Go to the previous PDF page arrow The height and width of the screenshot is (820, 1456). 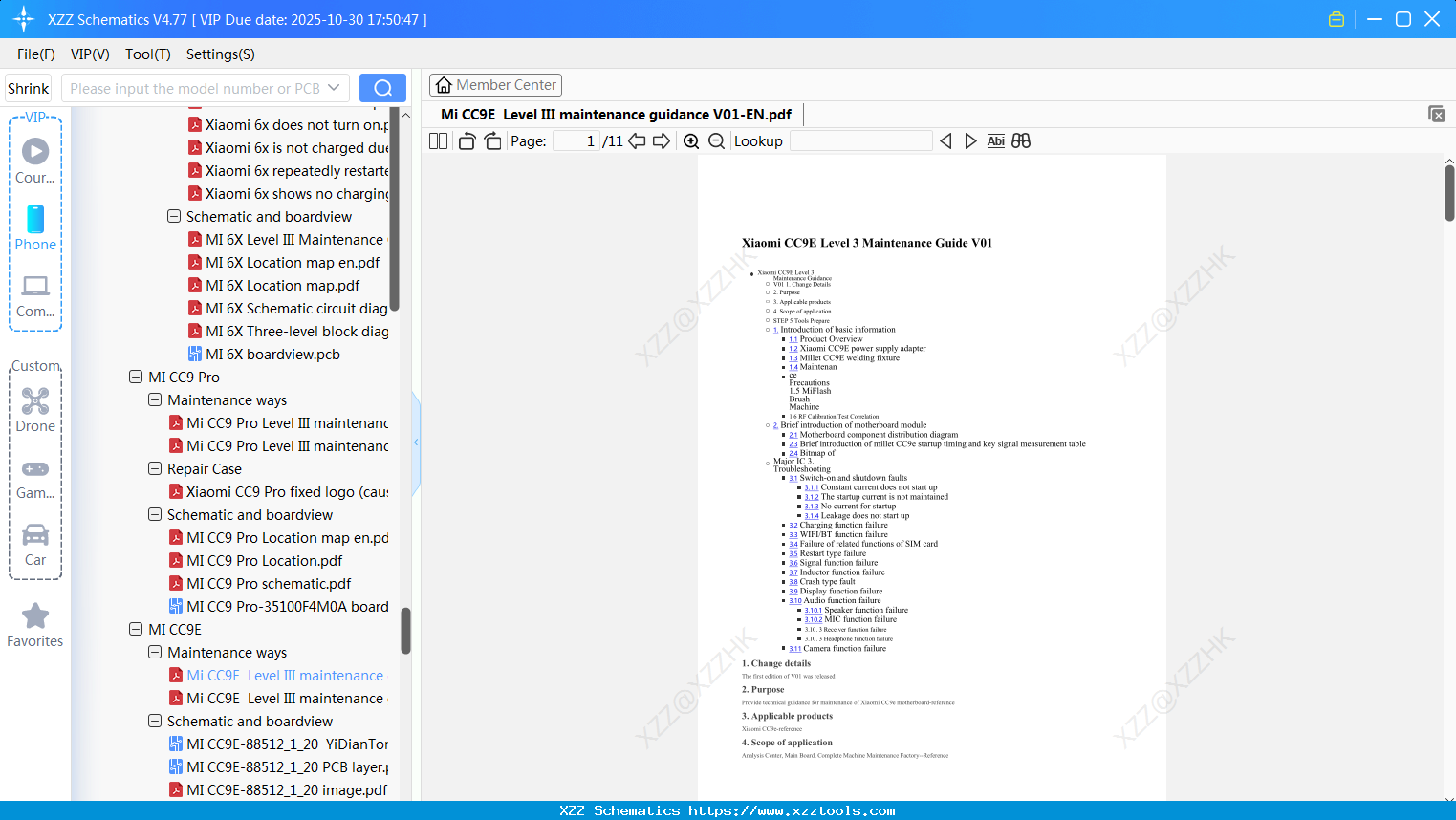(637, 141)
